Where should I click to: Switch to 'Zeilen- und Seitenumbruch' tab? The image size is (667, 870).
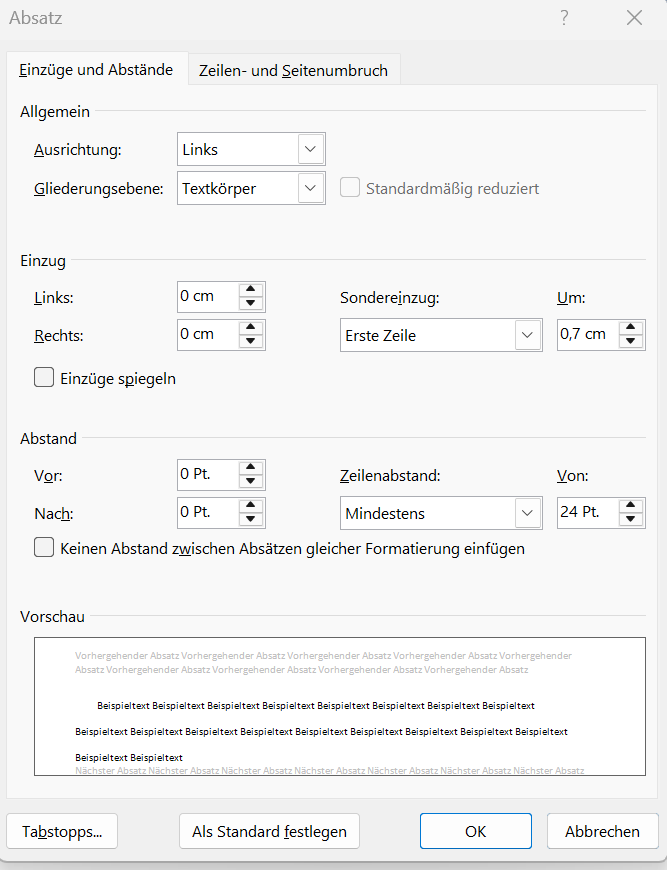pyautogui.click(x=294, y=70)
